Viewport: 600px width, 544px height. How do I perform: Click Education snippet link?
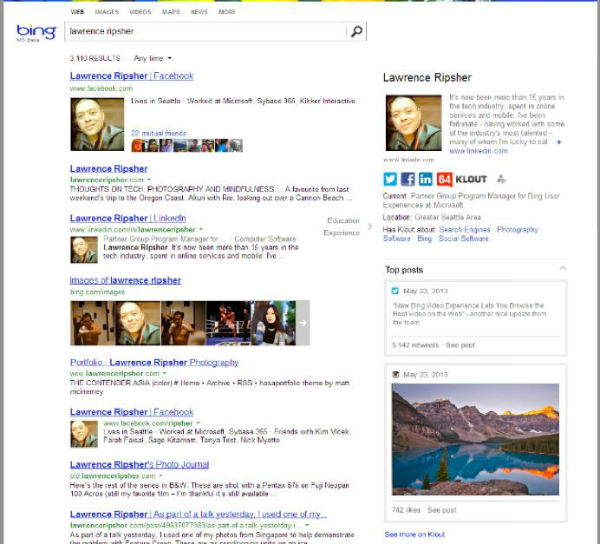click(x=343, y=220)
